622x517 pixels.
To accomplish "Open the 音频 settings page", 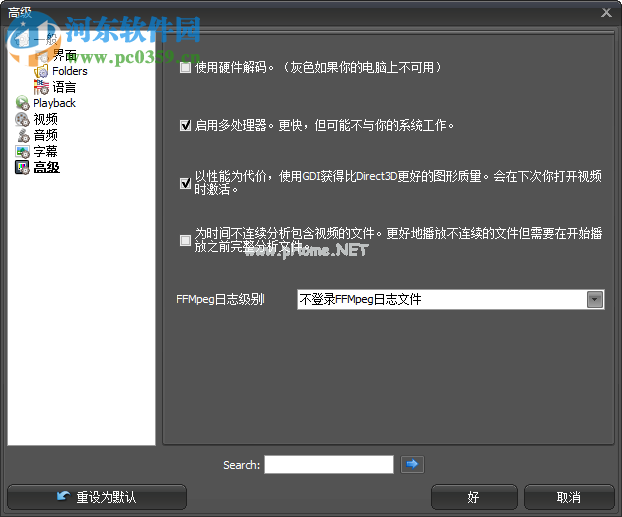I will [x=46, y=135].
